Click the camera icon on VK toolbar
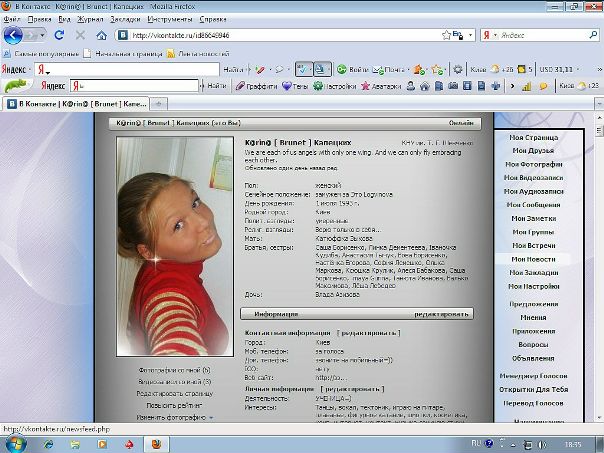 coord(453,86)
